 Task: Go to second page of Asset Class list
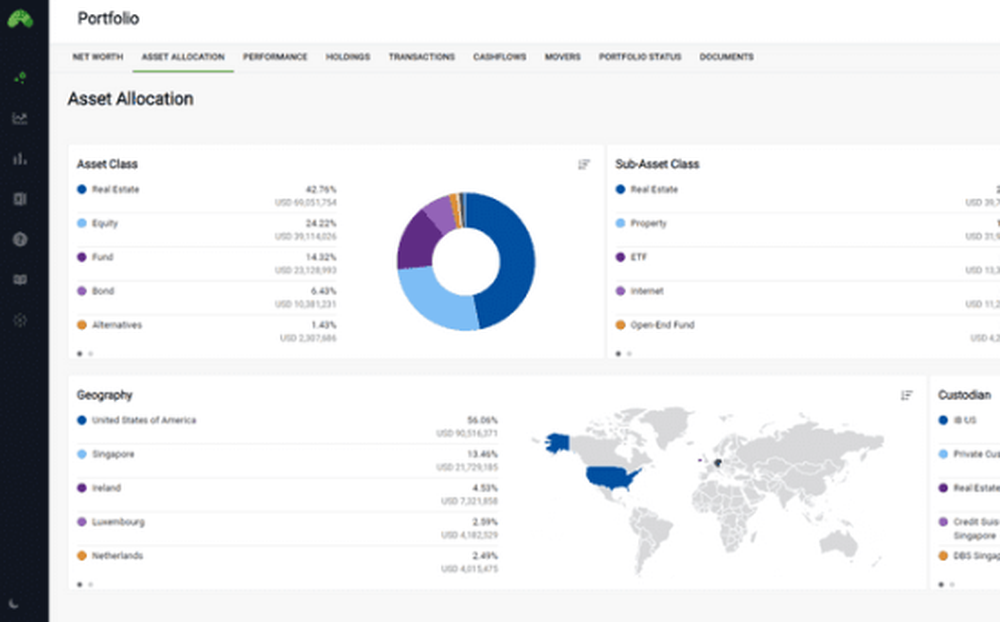point(90,353)
